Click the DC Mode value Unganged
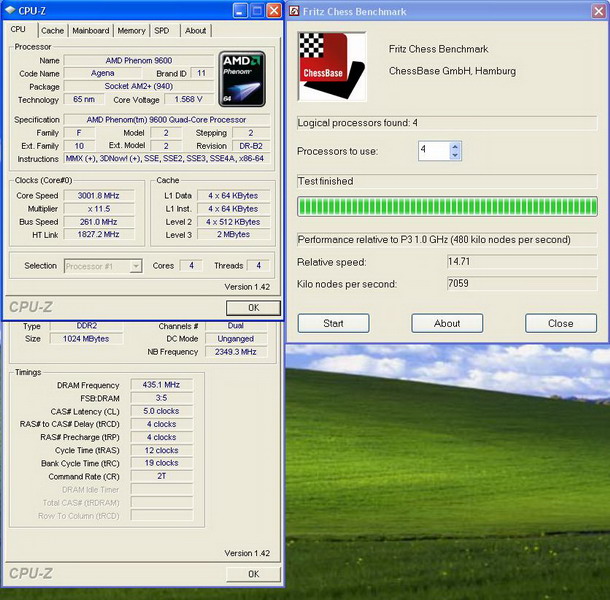The width and height of the screenshot is (610, 600). pos(236,339)
